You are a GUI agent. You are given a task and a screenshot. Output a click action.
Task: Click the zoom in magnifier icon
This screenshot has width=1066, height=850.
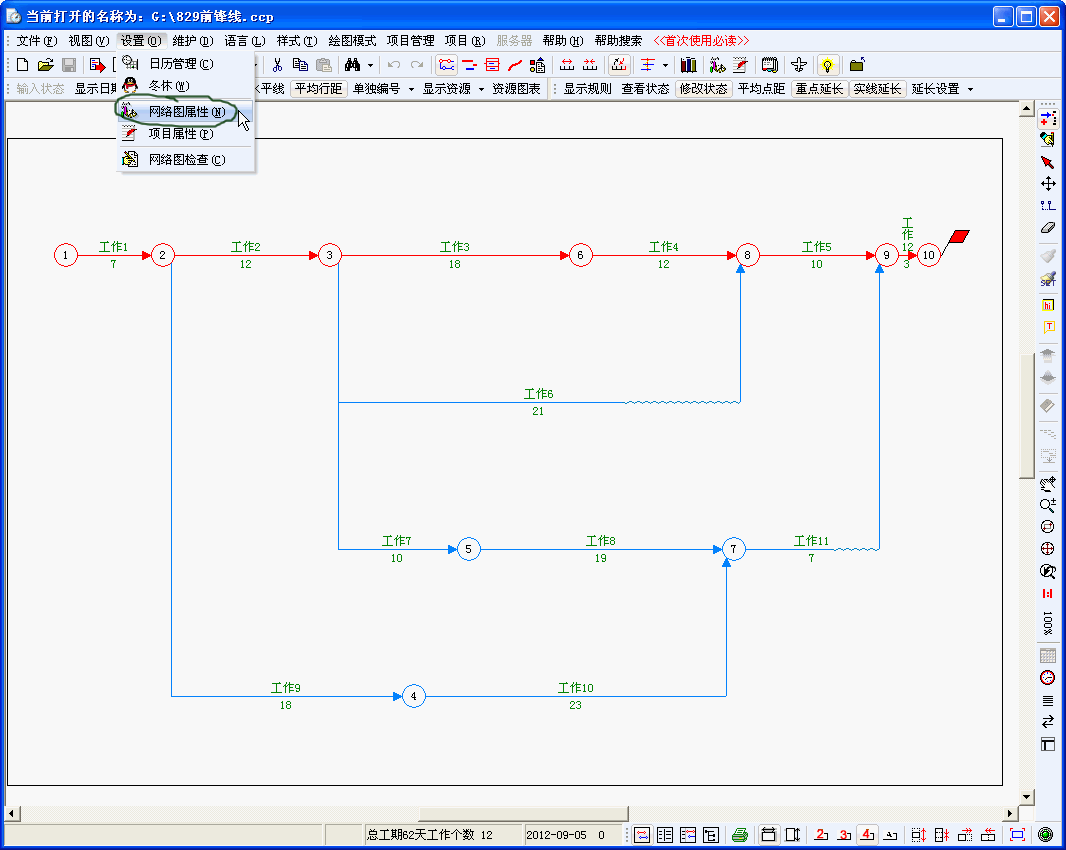1048,505
